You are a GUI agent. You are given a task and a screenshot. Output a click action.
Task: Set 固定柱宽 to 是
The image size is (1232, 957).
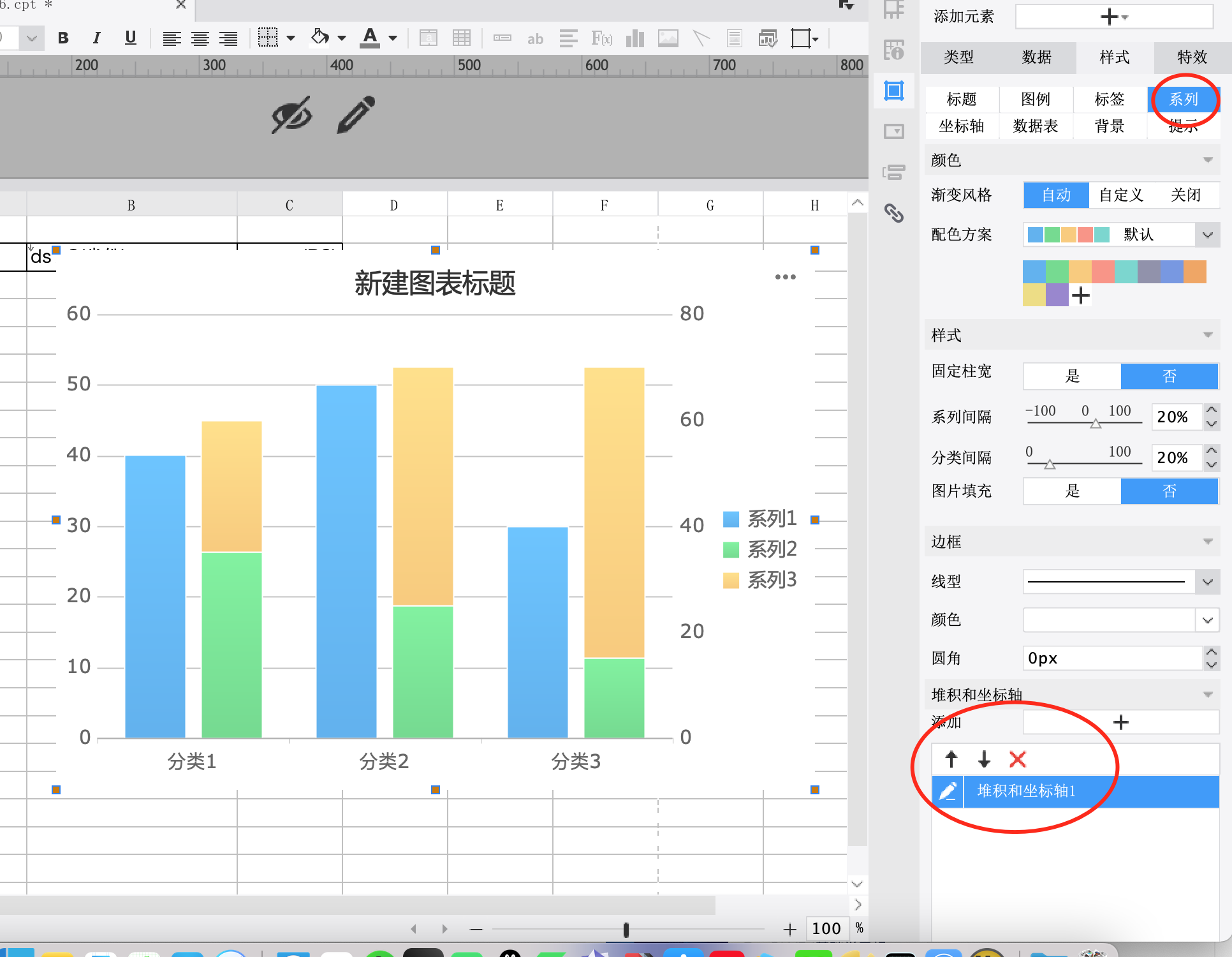click(1073, 376)
